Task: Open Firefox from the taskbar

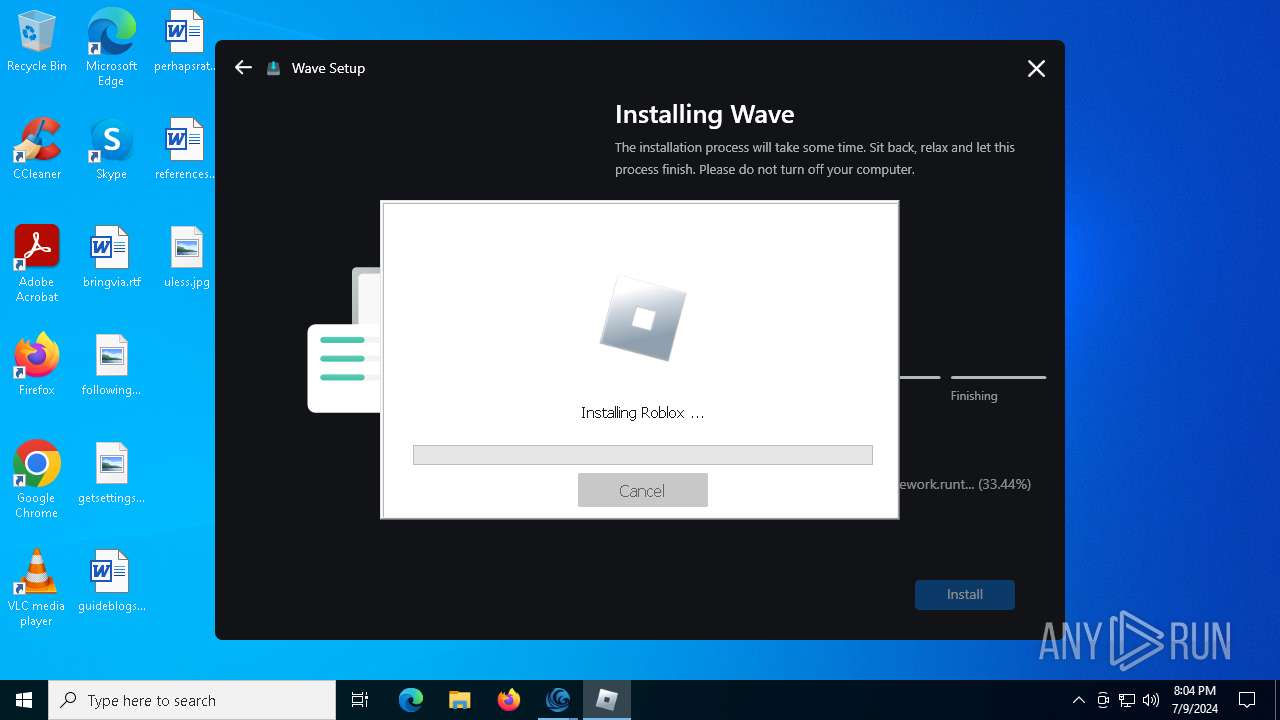Action: (x=509, y=700)
